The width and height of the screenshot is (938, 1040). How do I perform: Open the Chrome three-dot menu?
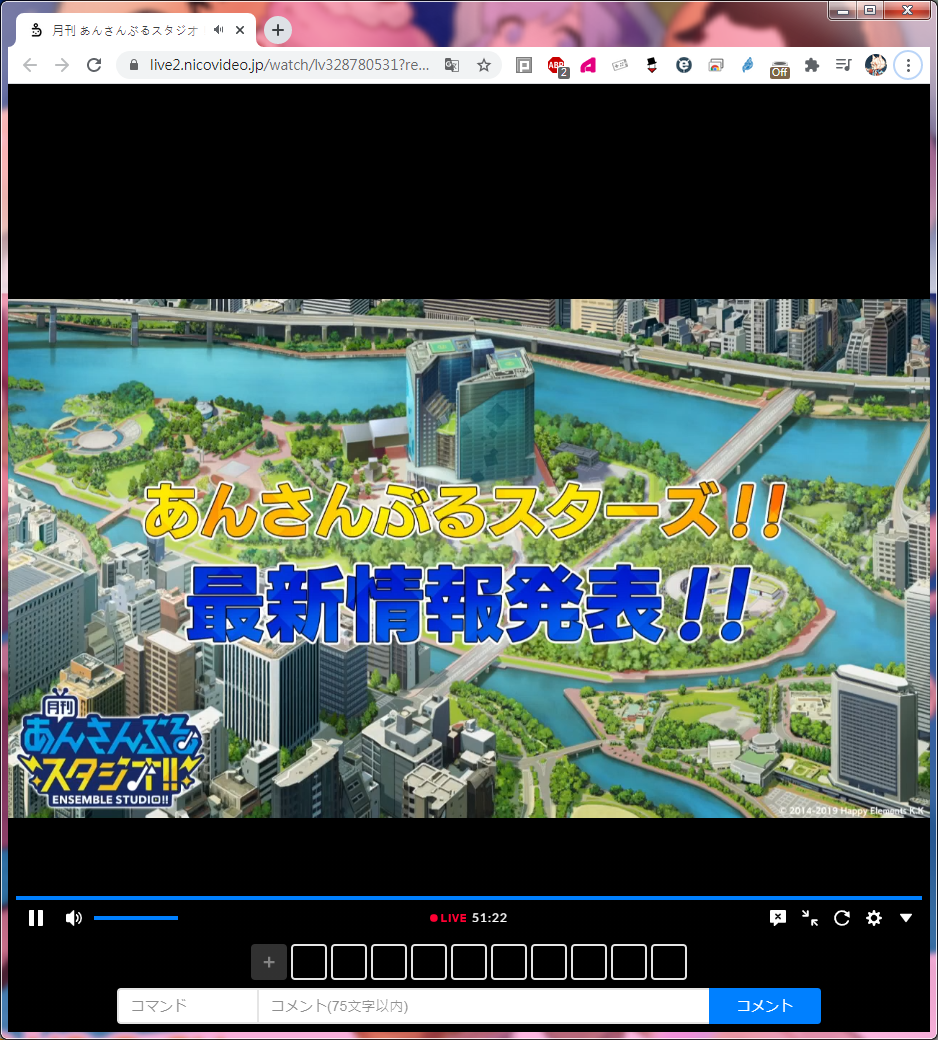click(x=908, y=65)
